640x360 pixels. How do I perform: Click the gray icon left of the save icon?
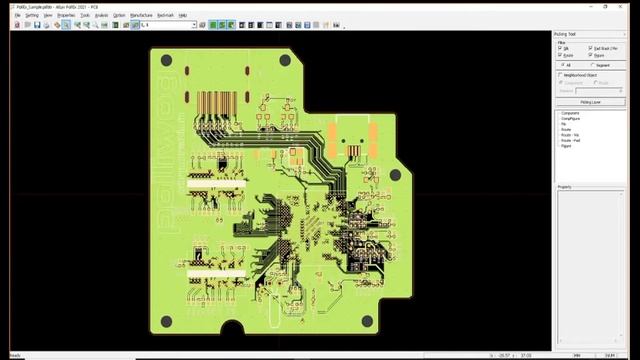click(27, 25)
